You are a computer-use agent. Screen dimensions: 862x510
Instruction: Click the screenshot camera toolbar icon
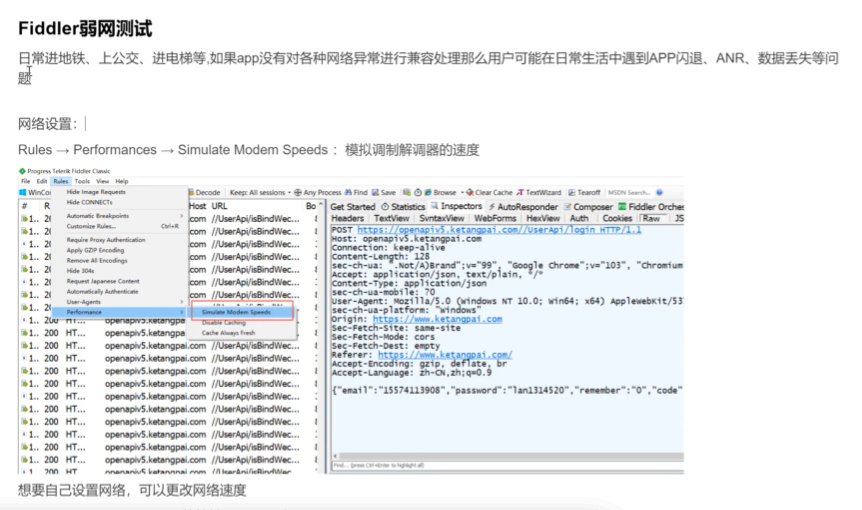click(407, 192)
